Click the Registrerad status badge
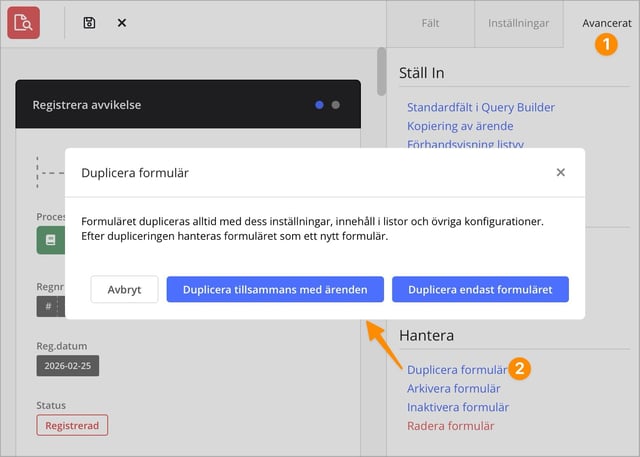The height and width of the screenshot is (457, 640). [72, 425]
